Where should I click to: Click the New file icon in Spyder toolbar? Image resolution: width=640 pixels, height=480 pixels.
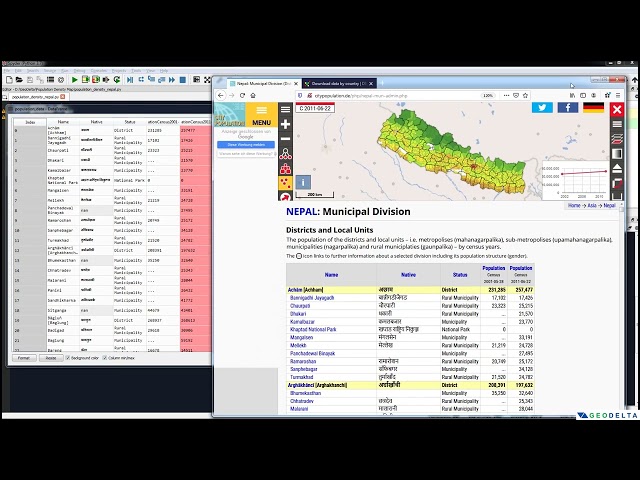[x=9, y=80]
